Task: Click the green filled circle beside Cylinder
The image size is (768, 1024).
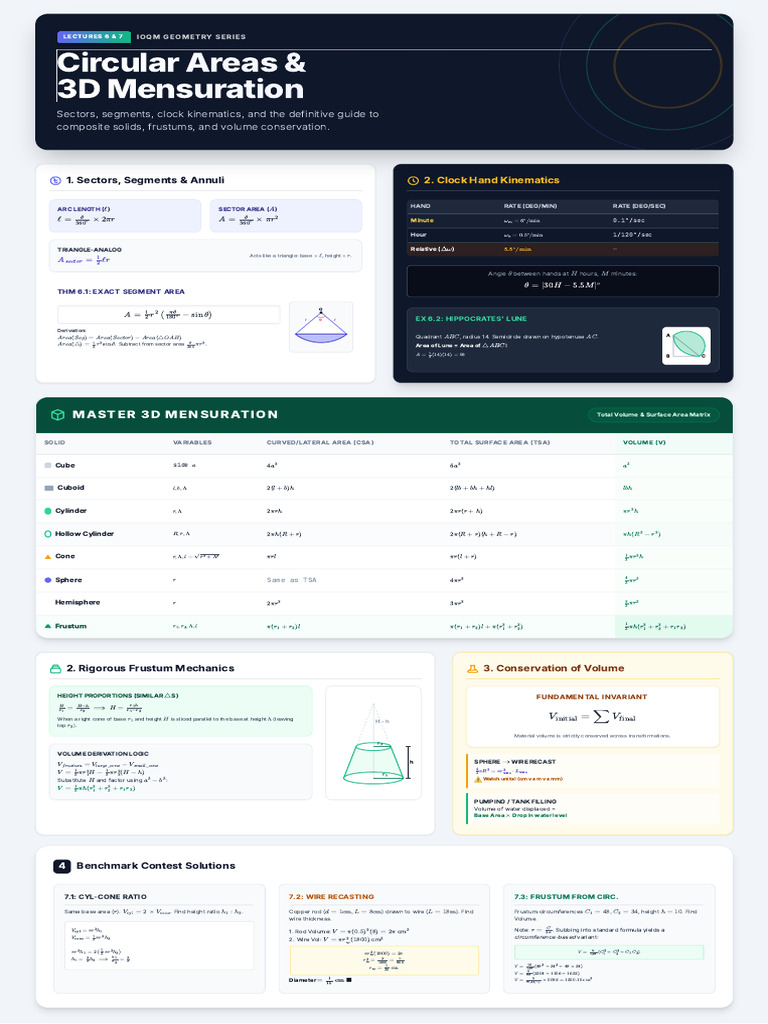Action: [48, 511]
